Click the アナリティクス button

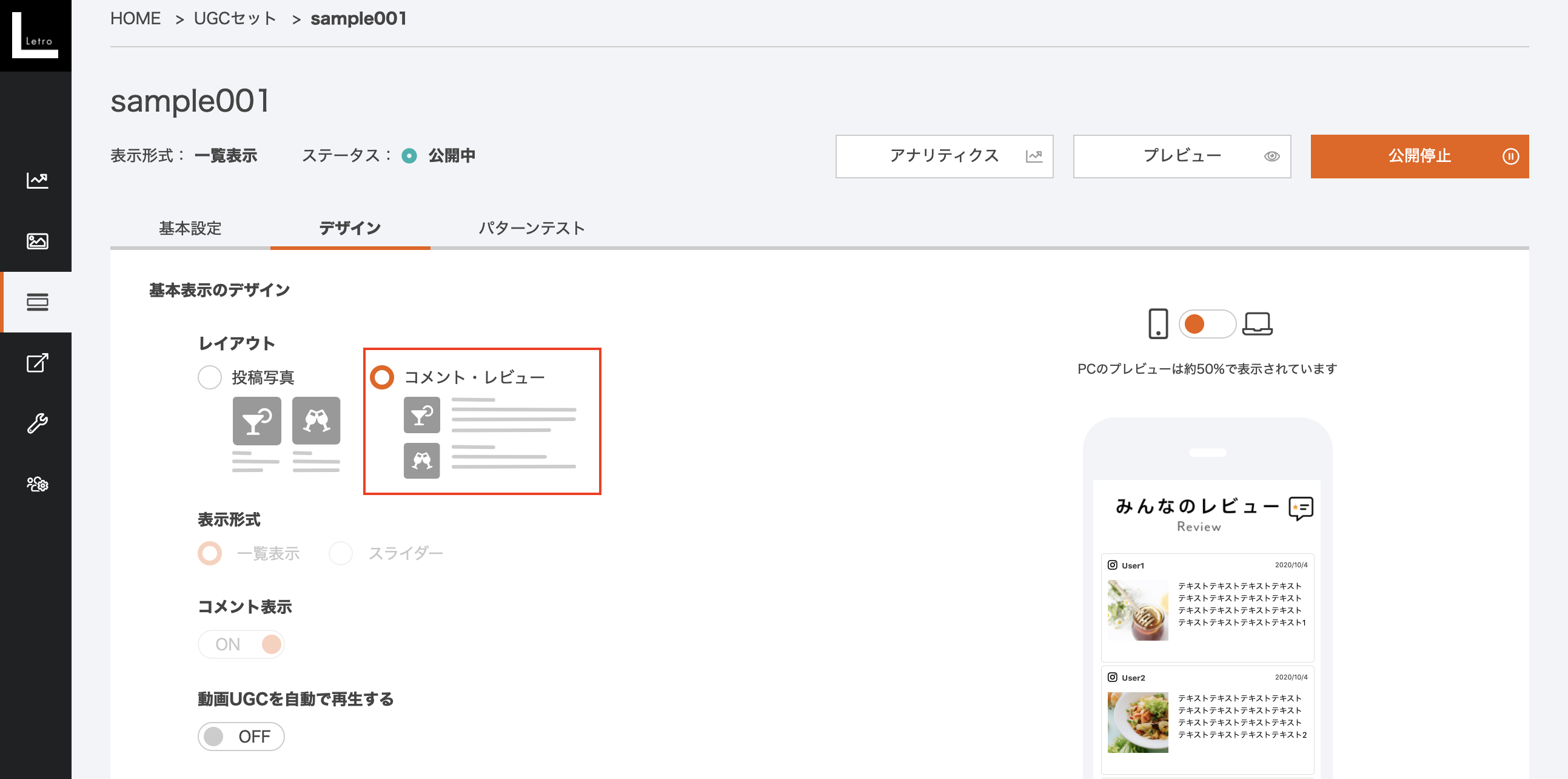944,156
